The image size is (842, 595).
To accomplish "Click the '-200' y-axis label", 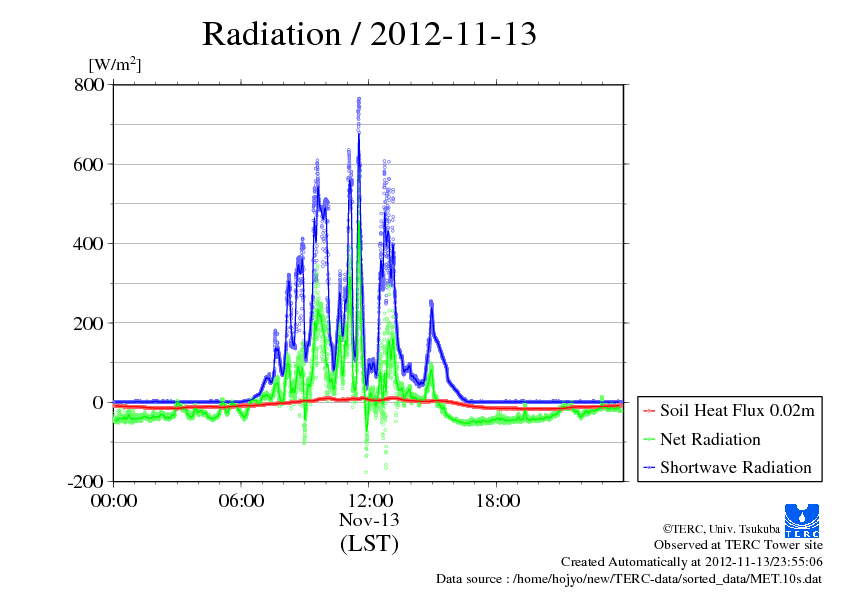I will point(85,481).
